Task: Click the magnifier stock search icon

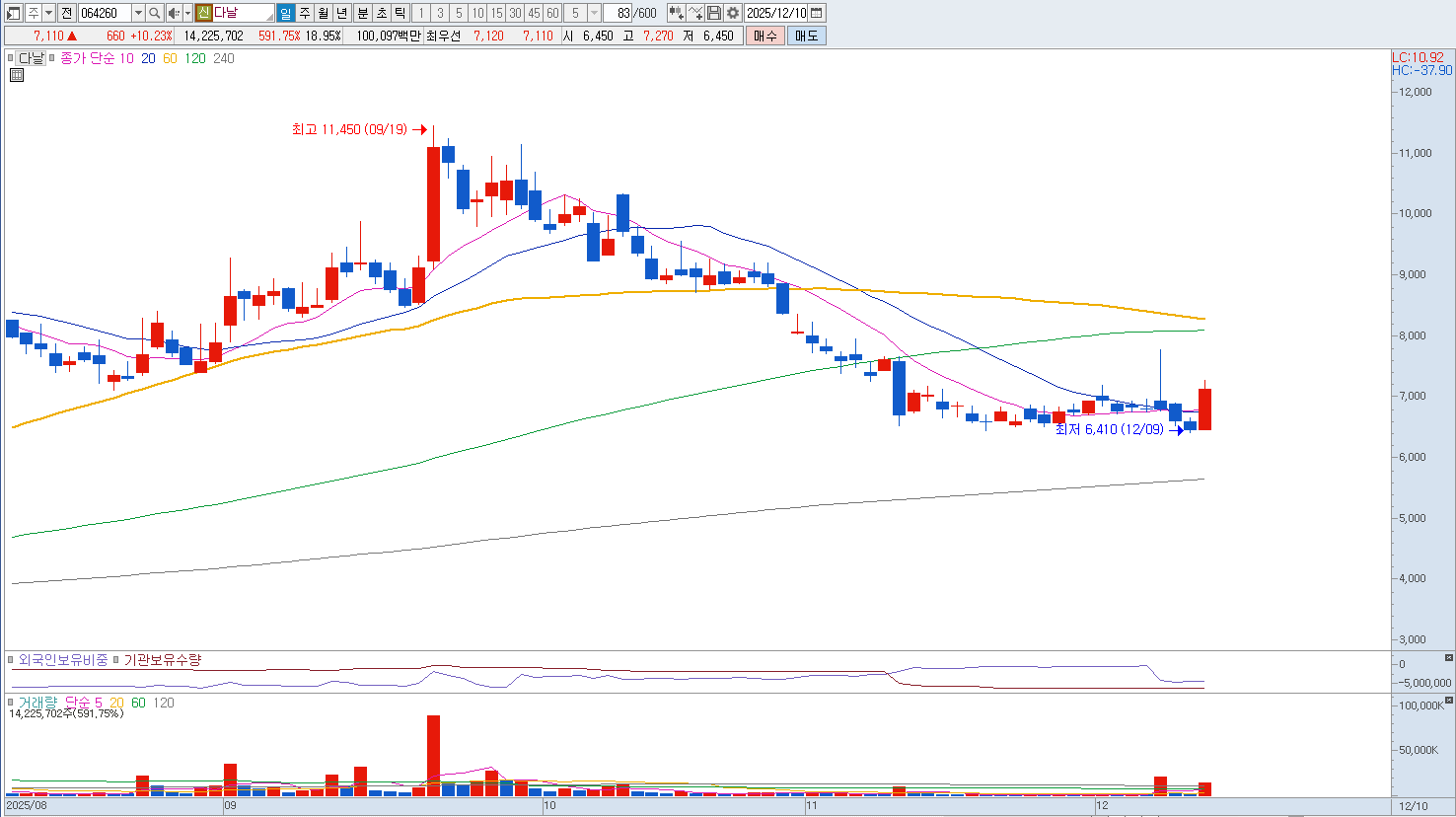Action: [155, 13]
